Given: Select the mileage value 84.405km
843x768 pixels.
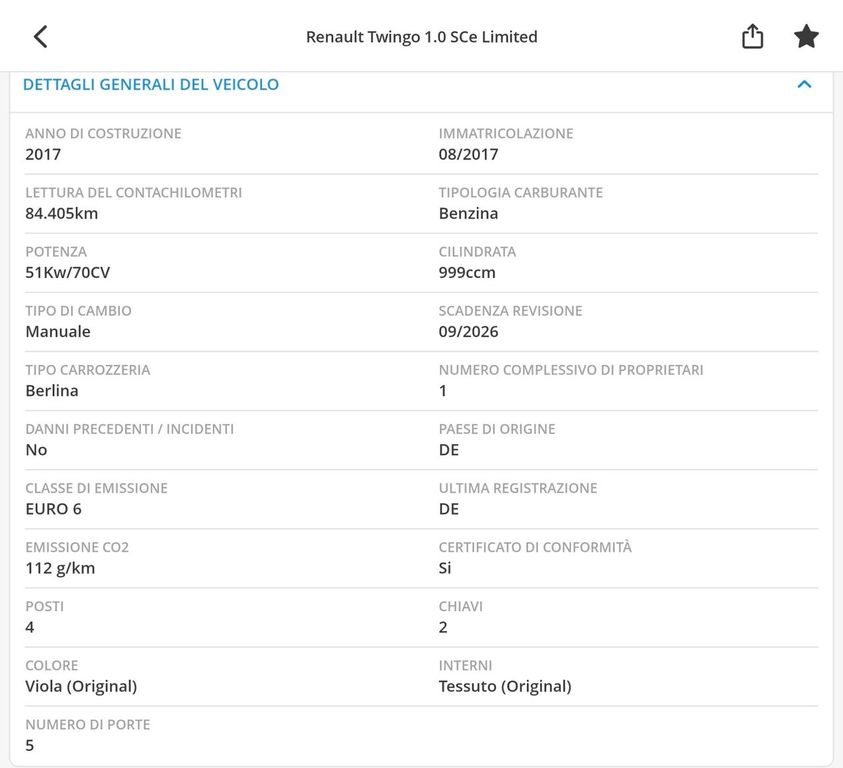Looking at the screenshot, I should (62, 214).
